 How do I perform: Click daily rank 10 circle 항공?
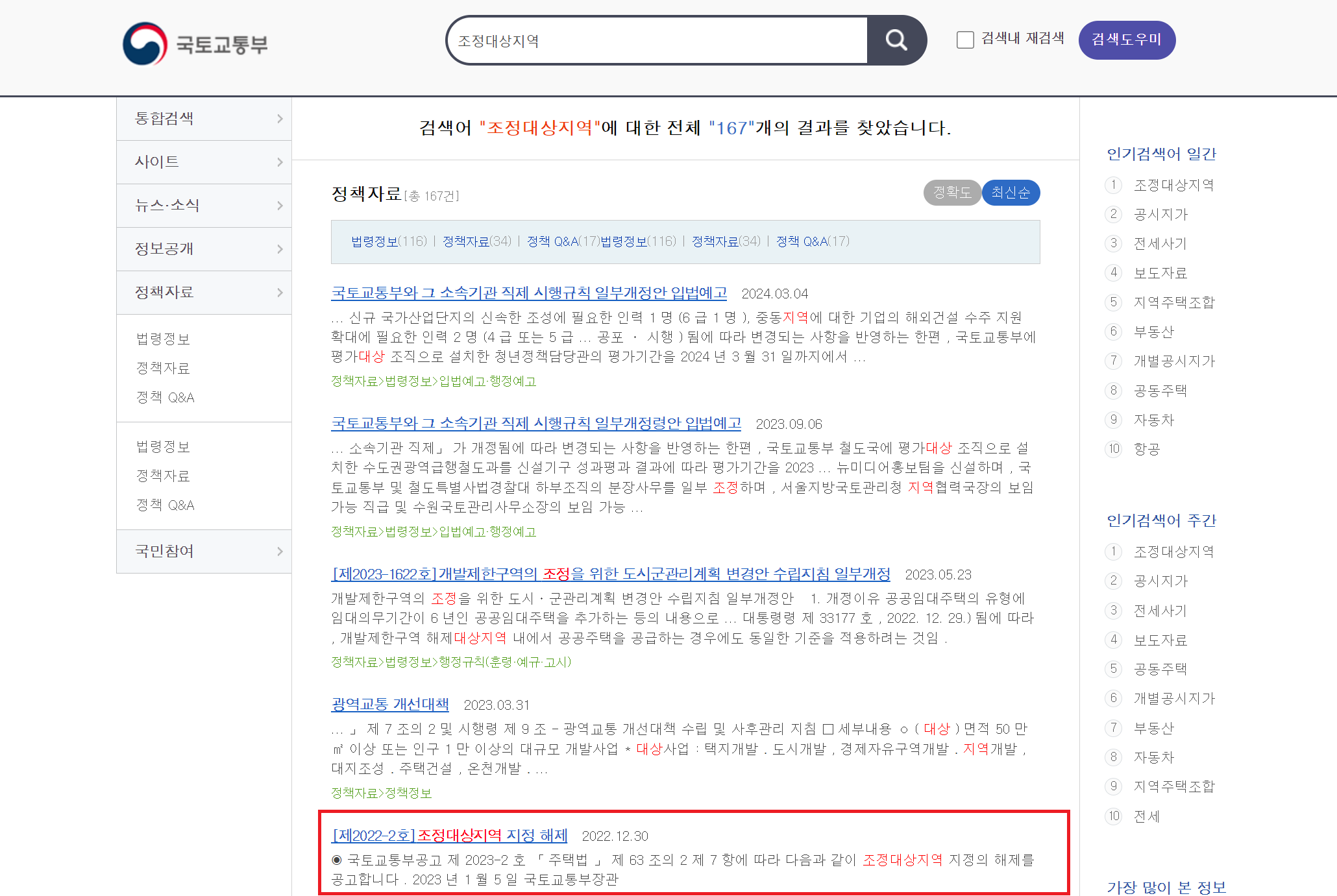click(x=1114, y=449)
